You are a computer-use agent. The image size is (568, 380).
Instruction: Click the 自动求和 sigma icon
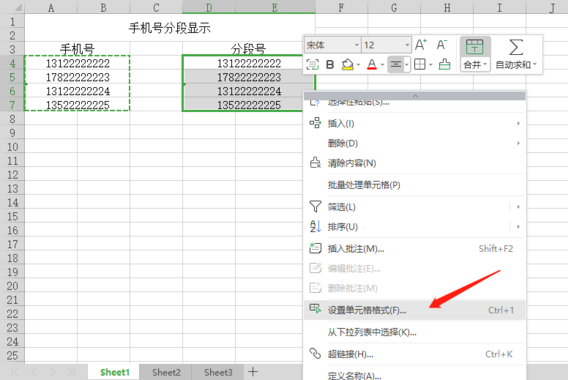pos(516,47)
